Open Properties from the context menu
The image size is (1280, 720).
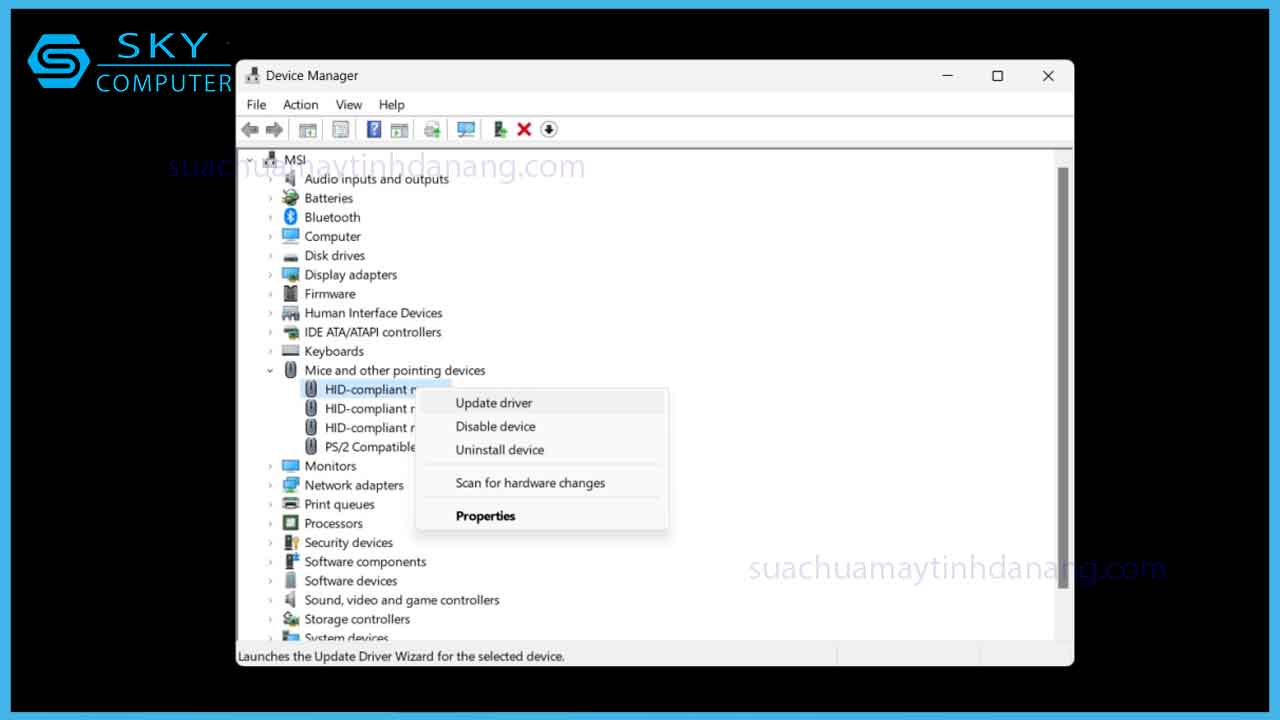click(485, 516)
